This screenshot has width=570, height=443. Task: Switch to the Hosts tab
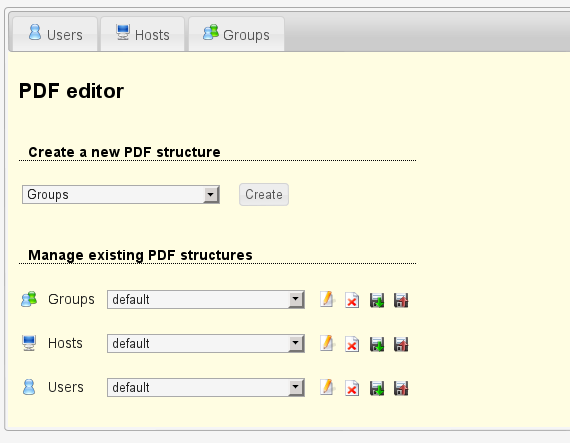point(142,34)
